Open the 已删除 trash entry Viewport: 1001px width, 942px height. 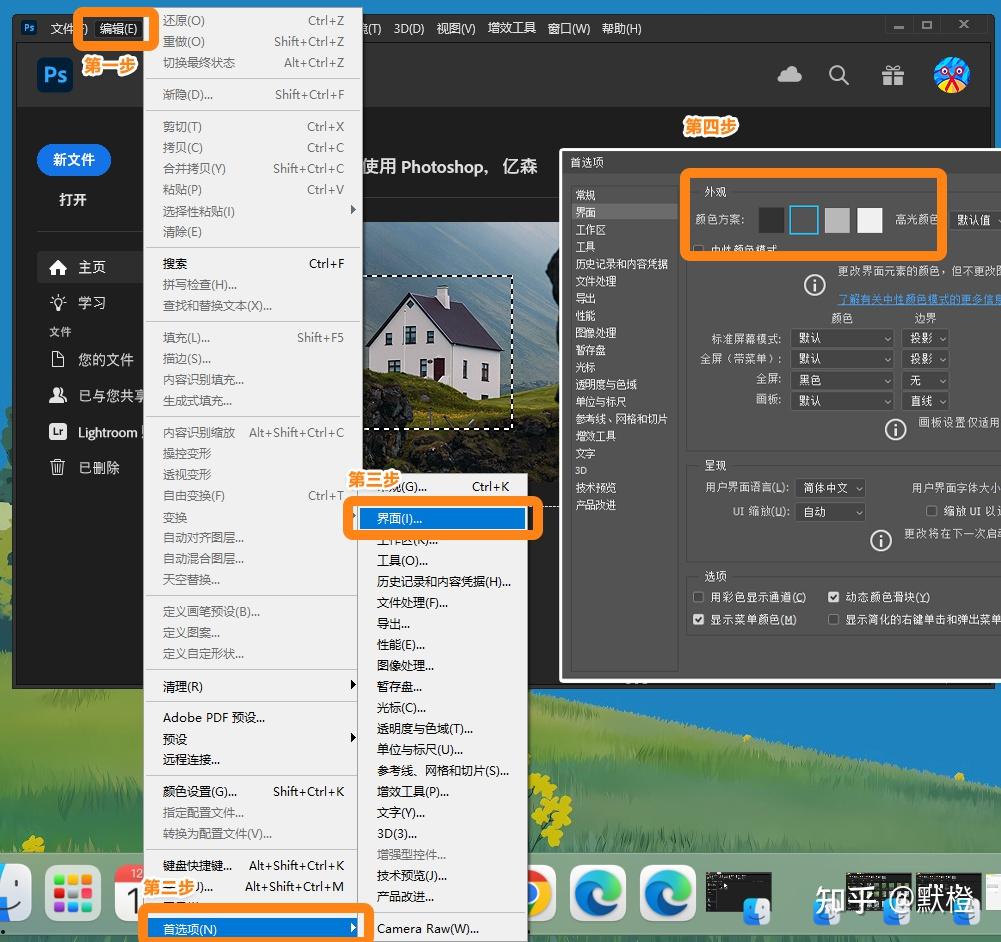(85, 468)
